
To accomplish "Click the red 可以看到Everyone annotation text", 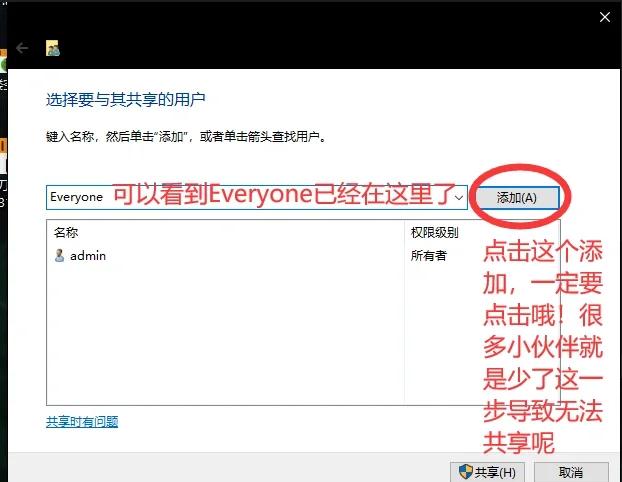I will click(288, 195).
